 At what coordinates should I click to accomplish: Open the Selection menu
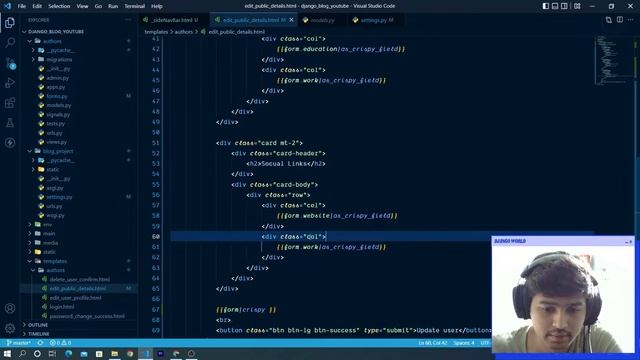[59, 6]
